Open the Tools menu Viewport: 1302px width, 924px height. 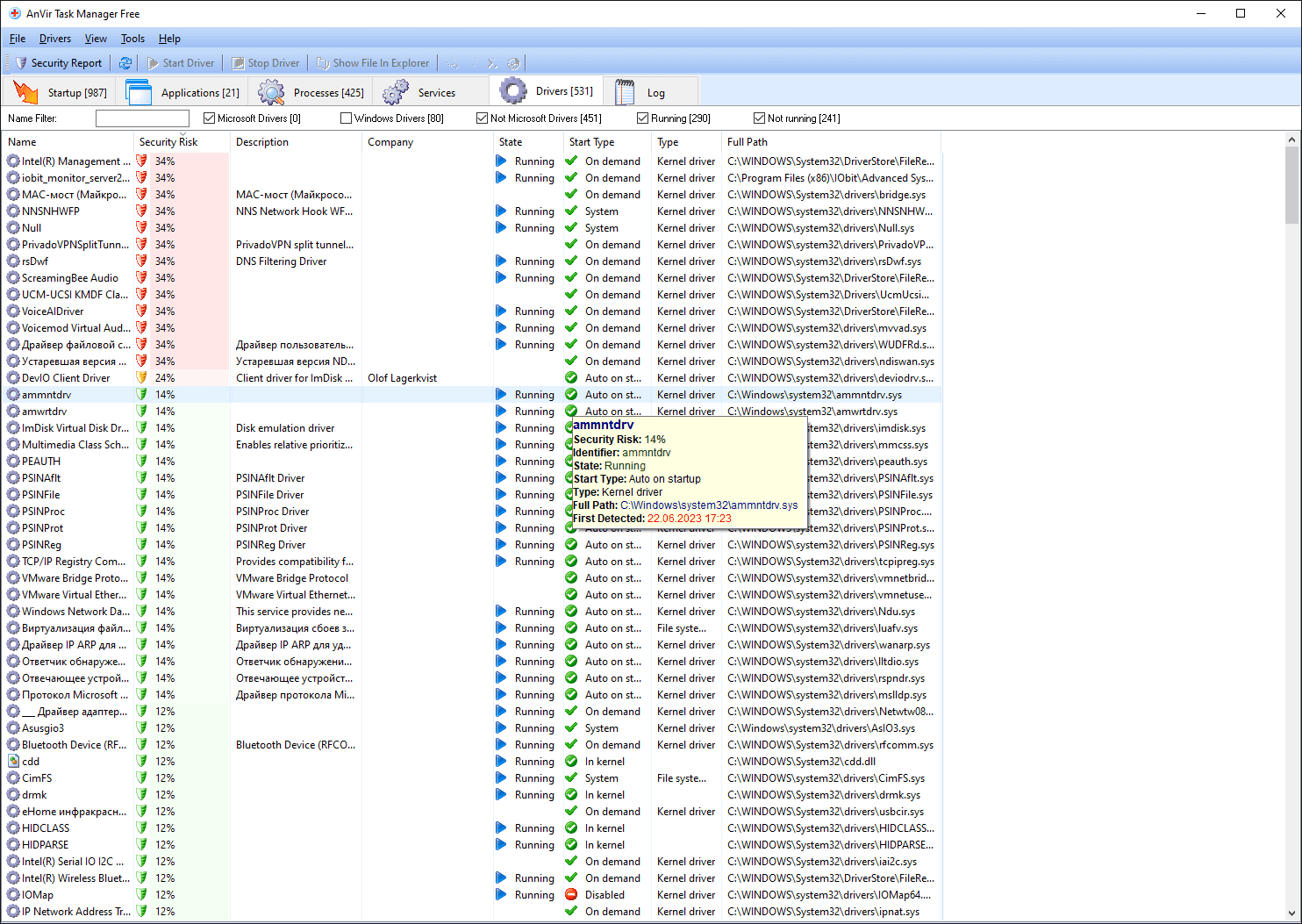tap(132, 39)
